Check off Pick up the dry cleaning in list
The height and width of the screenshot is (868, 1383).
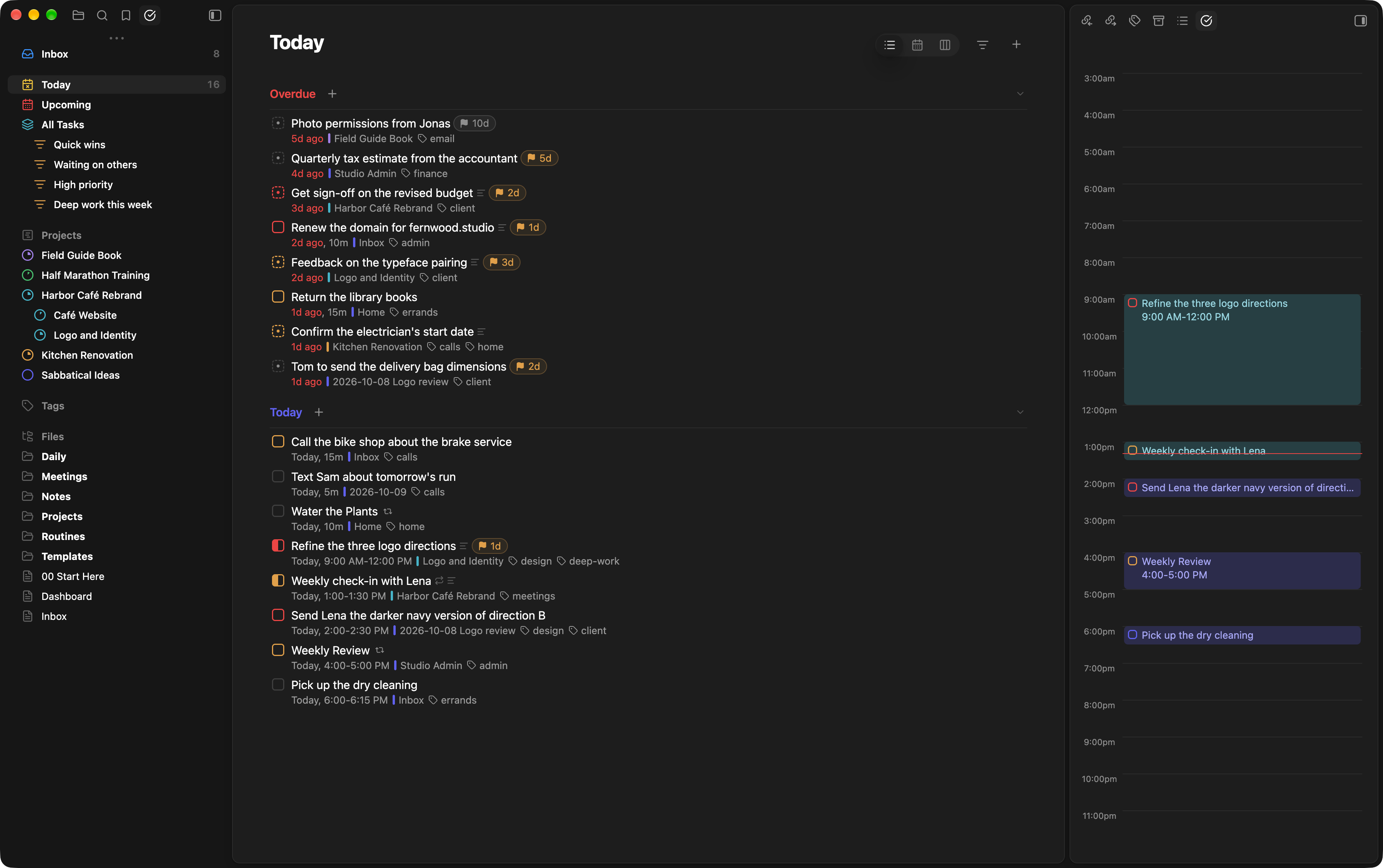[278, 684]
